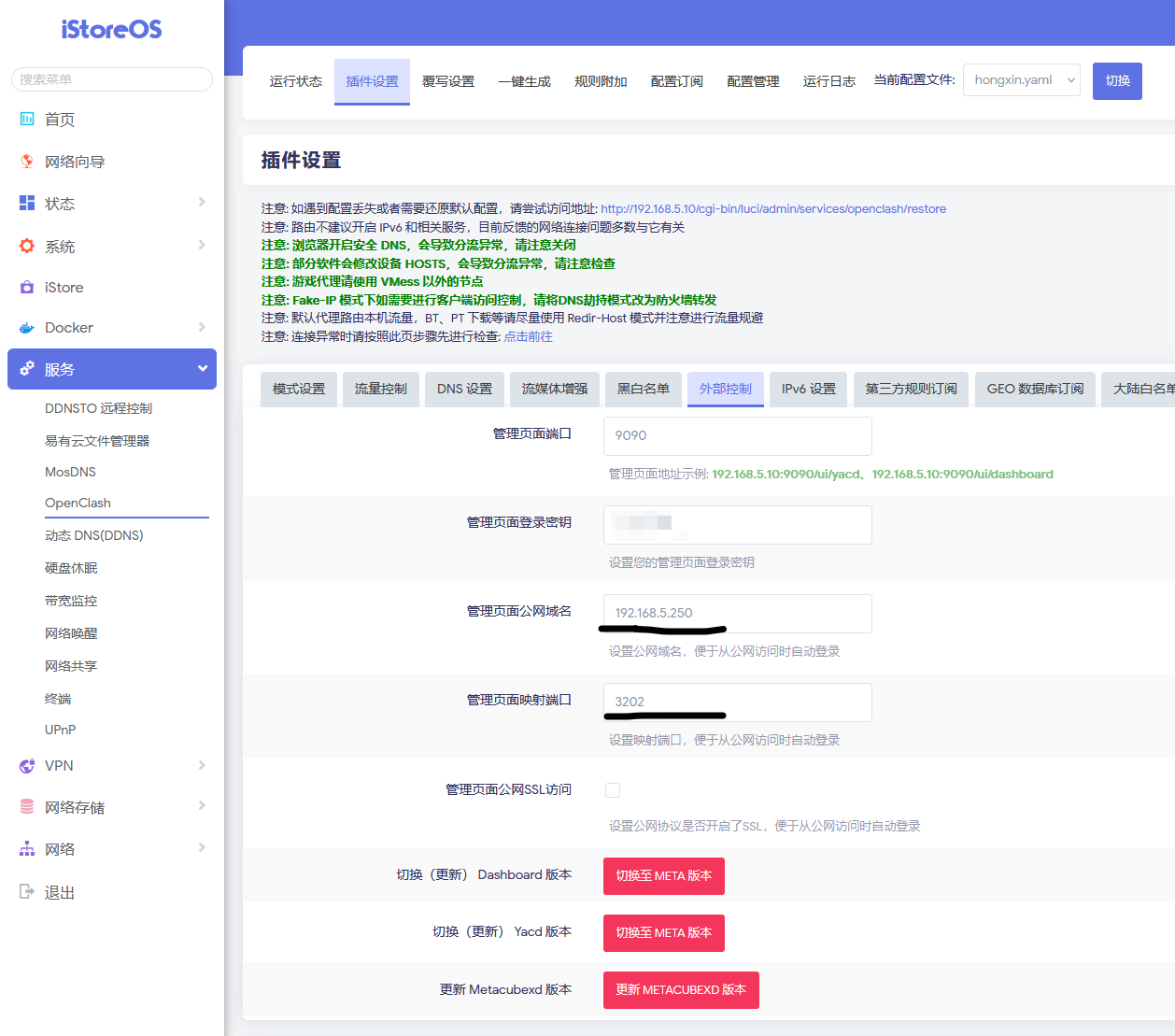Open the 流媒体增强 sub-tab

tap(555, 390)
